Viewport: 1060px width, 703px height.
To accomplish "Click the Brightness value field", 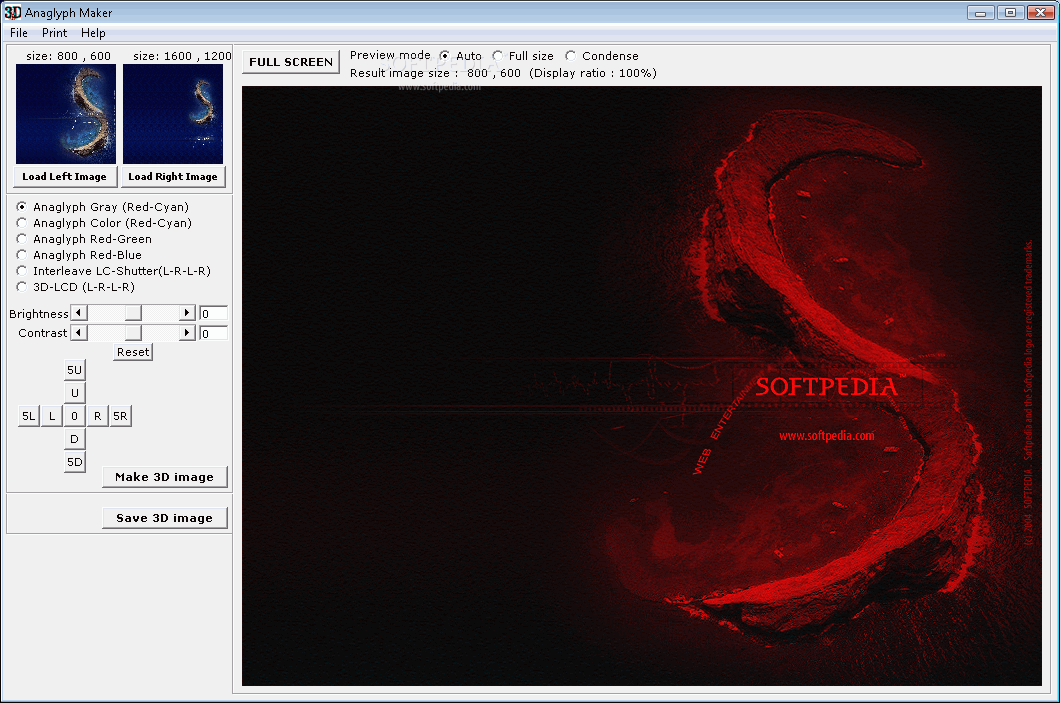I will tap(214, 314).
